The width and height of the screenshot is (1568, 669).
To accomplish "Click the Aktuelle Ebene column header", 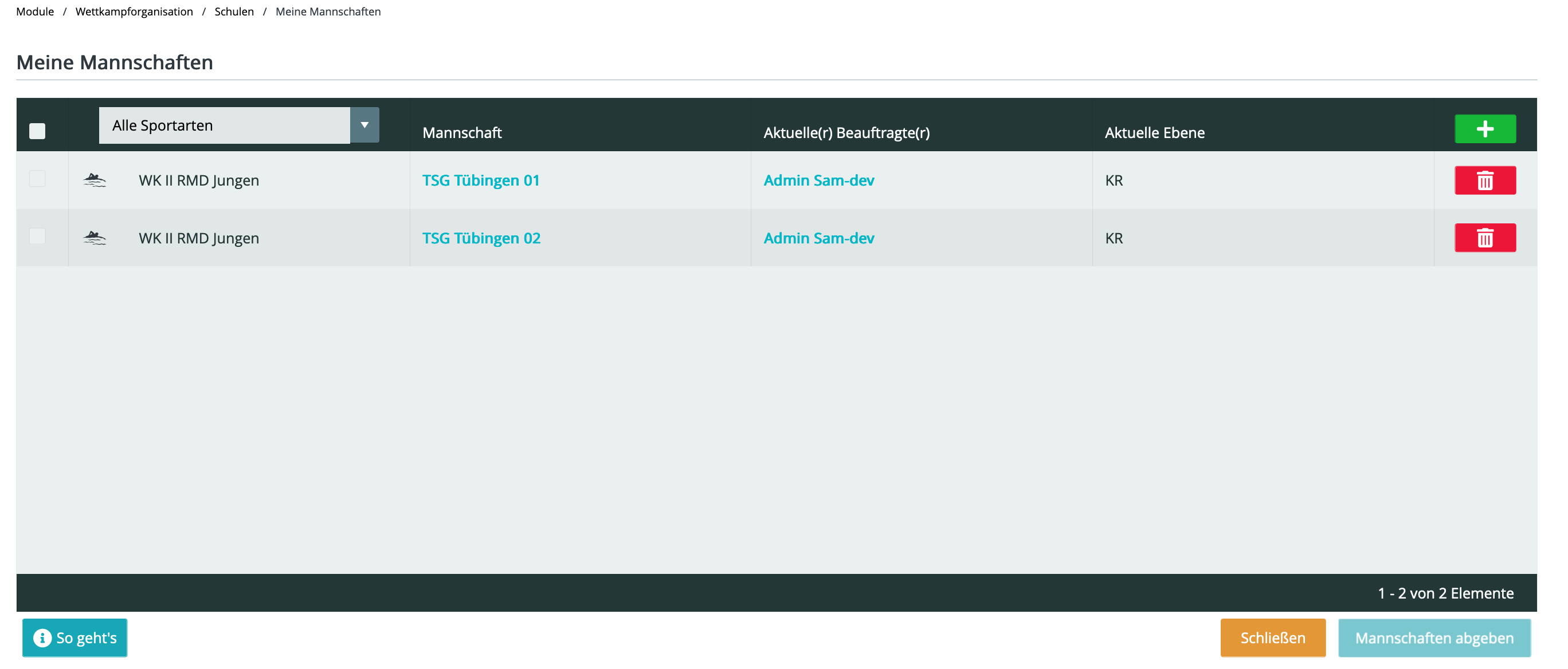I will coord(1154,132).
